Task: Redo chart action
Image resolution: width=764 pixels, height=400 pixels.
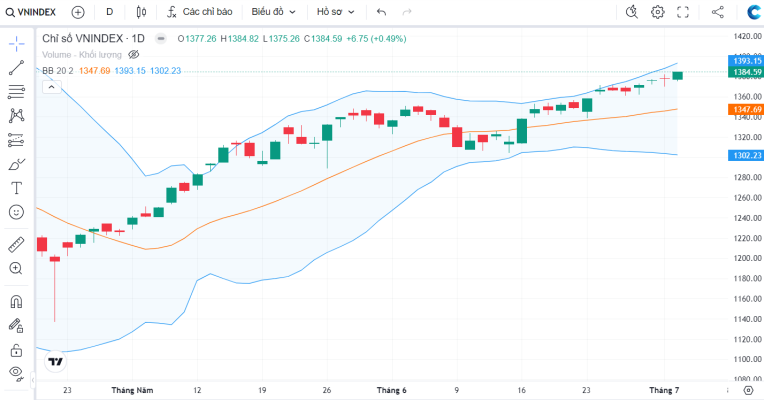Action: [407, 12]
